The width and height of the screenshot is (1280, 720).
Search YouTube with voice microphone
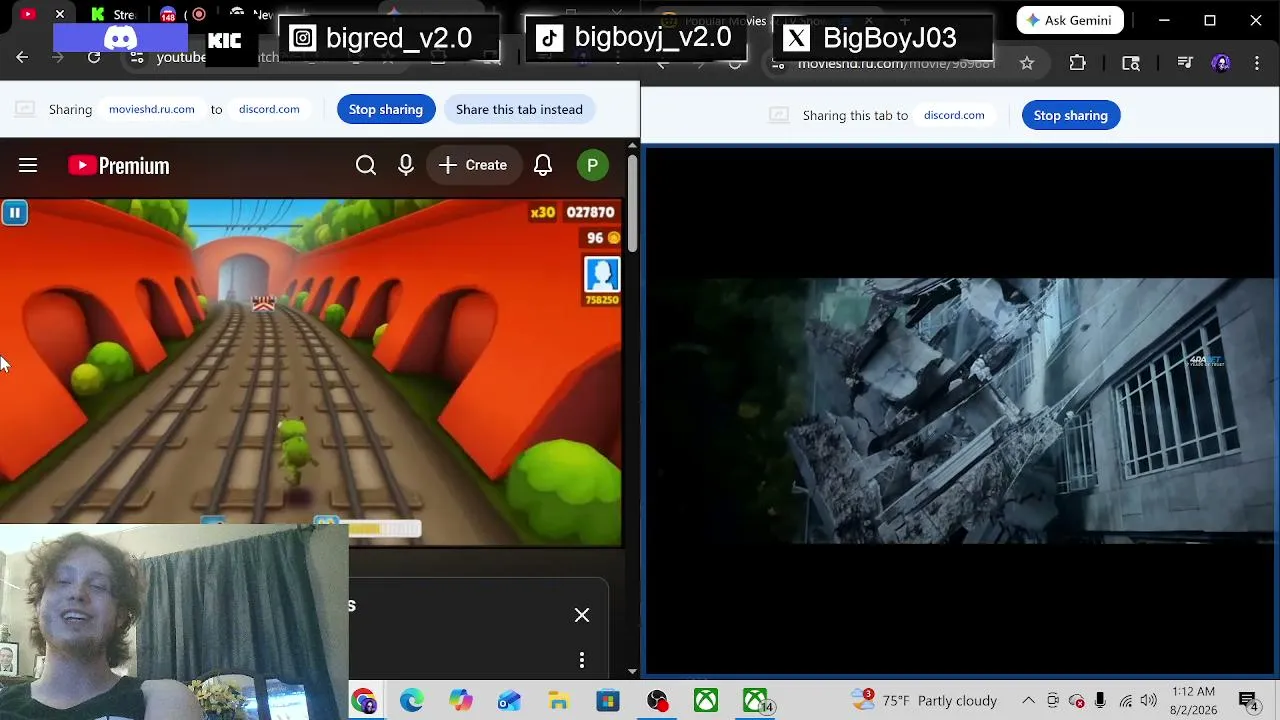point(406,165)
